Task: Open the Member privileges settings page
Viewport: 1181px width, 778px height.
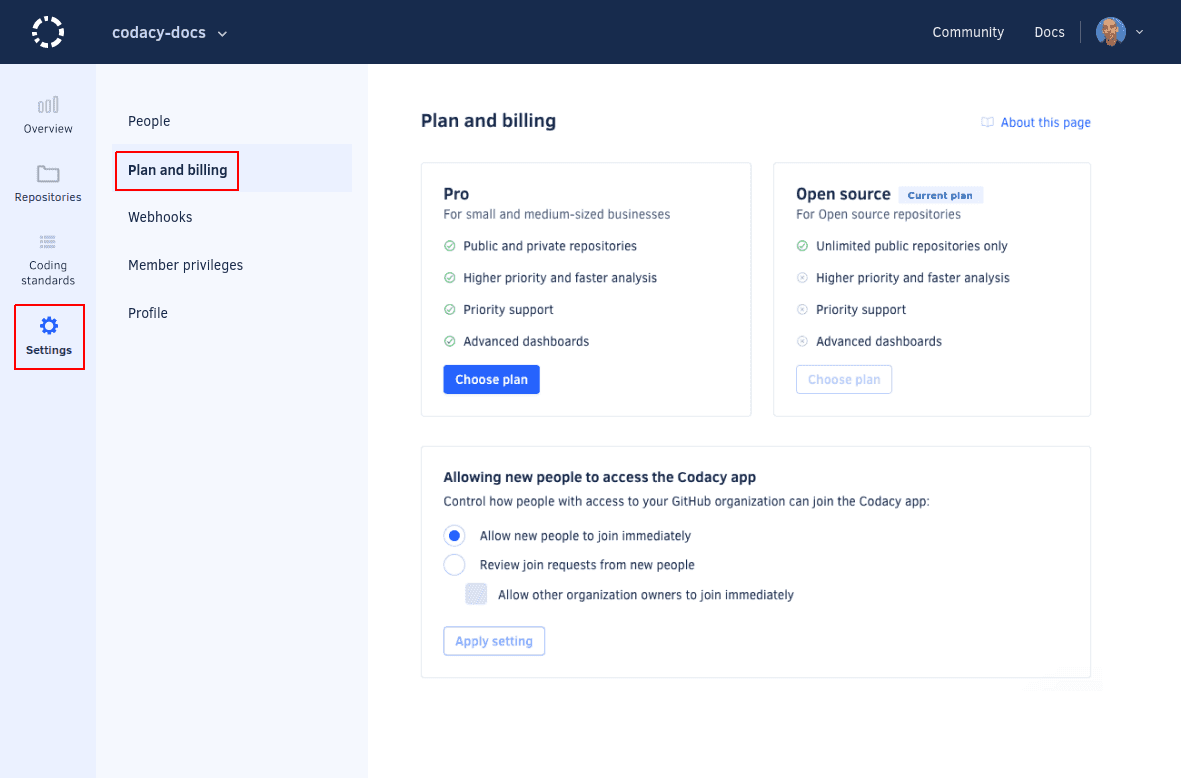Action: coord(185,265)
